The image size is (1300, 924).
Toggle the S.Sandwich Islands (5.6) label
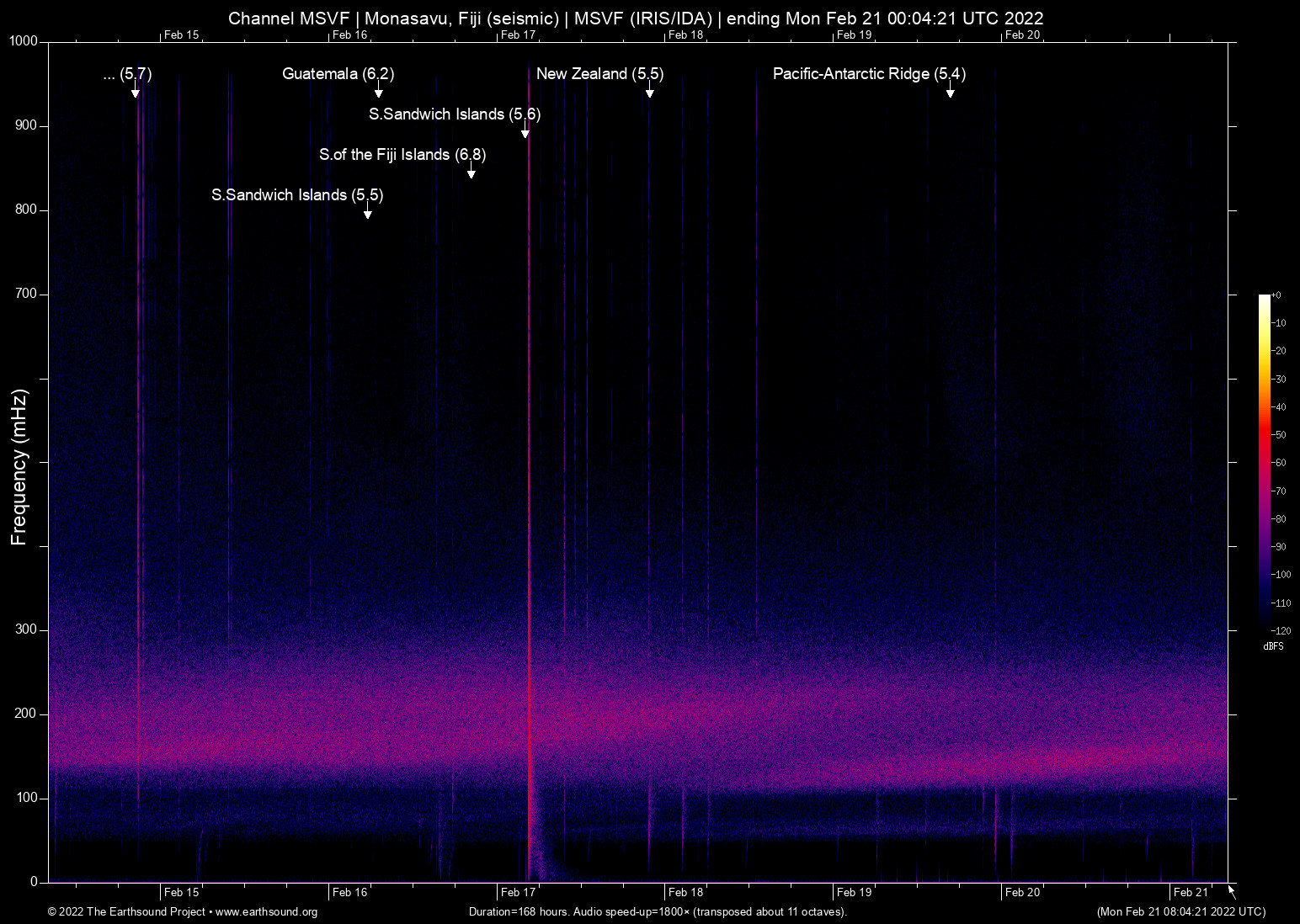click(x=454, y=114)
